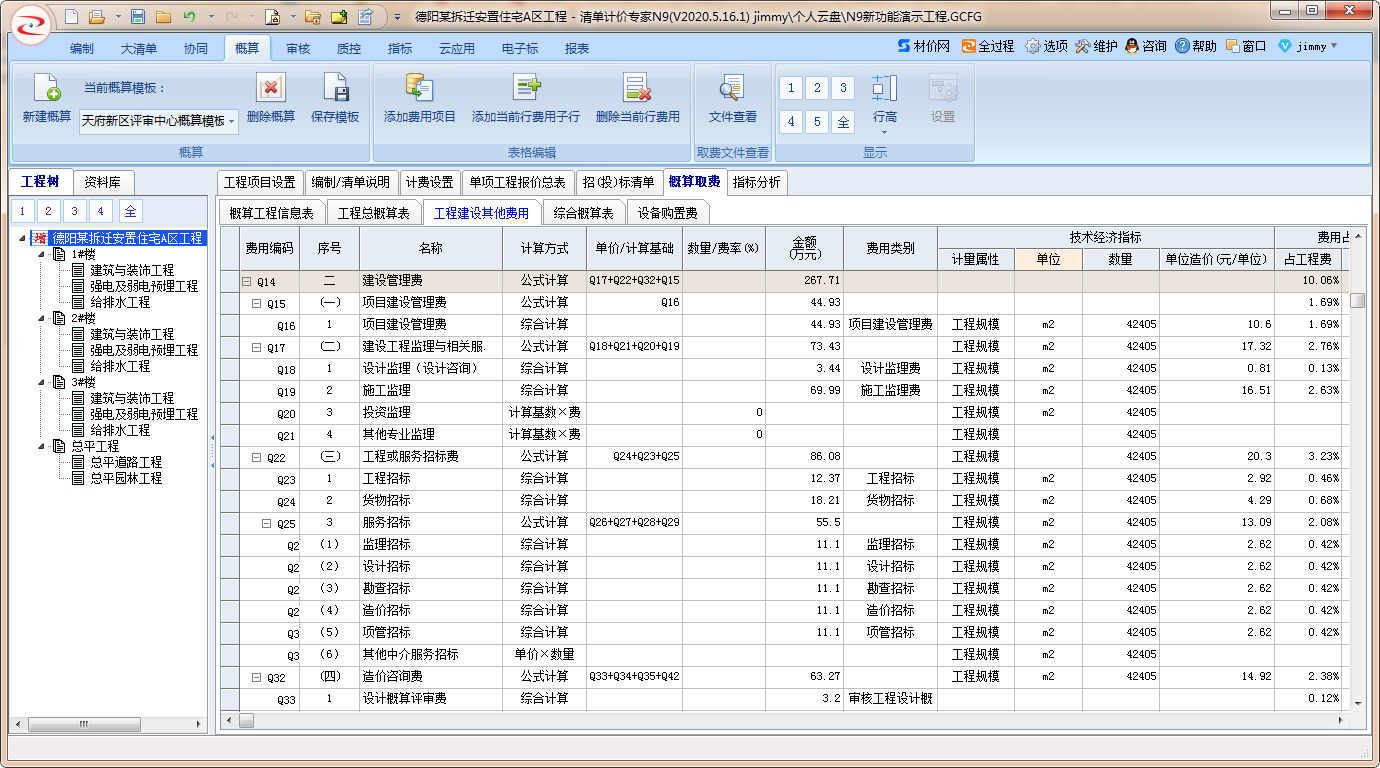The height and width of the screenshot is (768, 1380).
Task: Collapse the Q25 服务招标 row
Action: (x=266, y=523)
